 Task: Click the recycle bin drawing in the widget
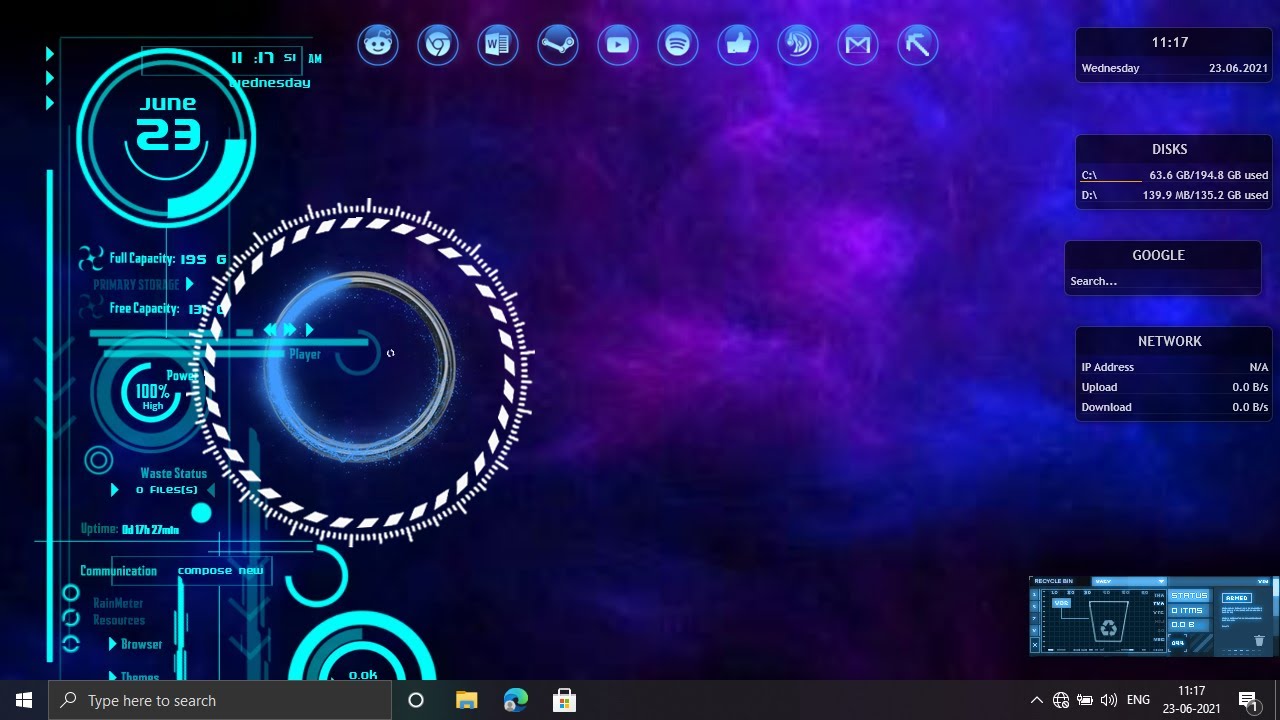[x=1108, y=621]
